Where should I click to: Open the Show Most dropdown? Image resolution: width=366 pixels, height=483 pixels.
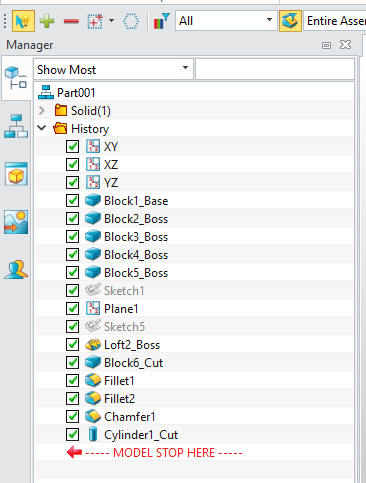click(x=113, y=69)
